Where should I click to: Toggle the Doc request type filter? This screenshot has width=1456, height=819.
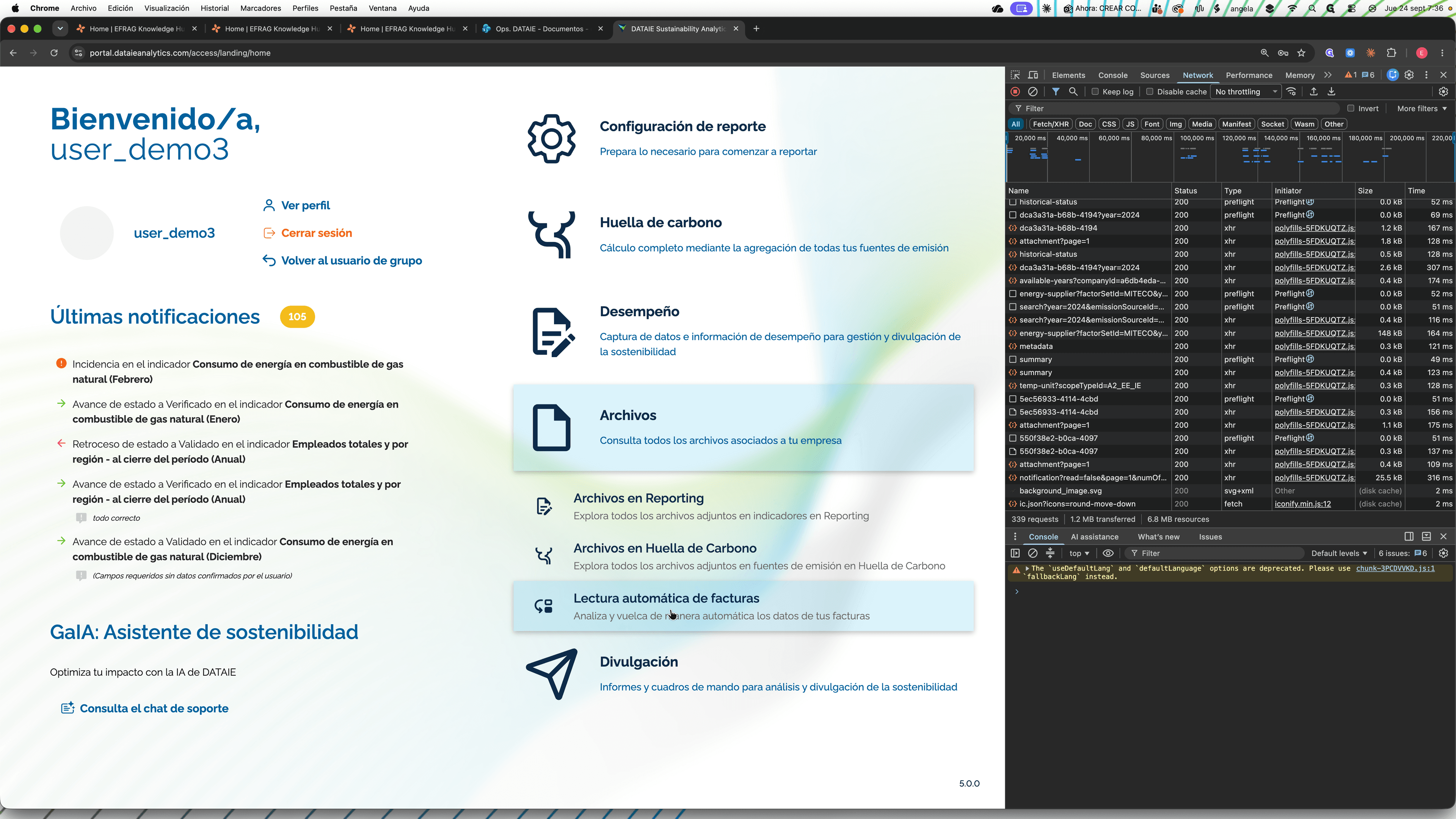tap(1085, 124)
